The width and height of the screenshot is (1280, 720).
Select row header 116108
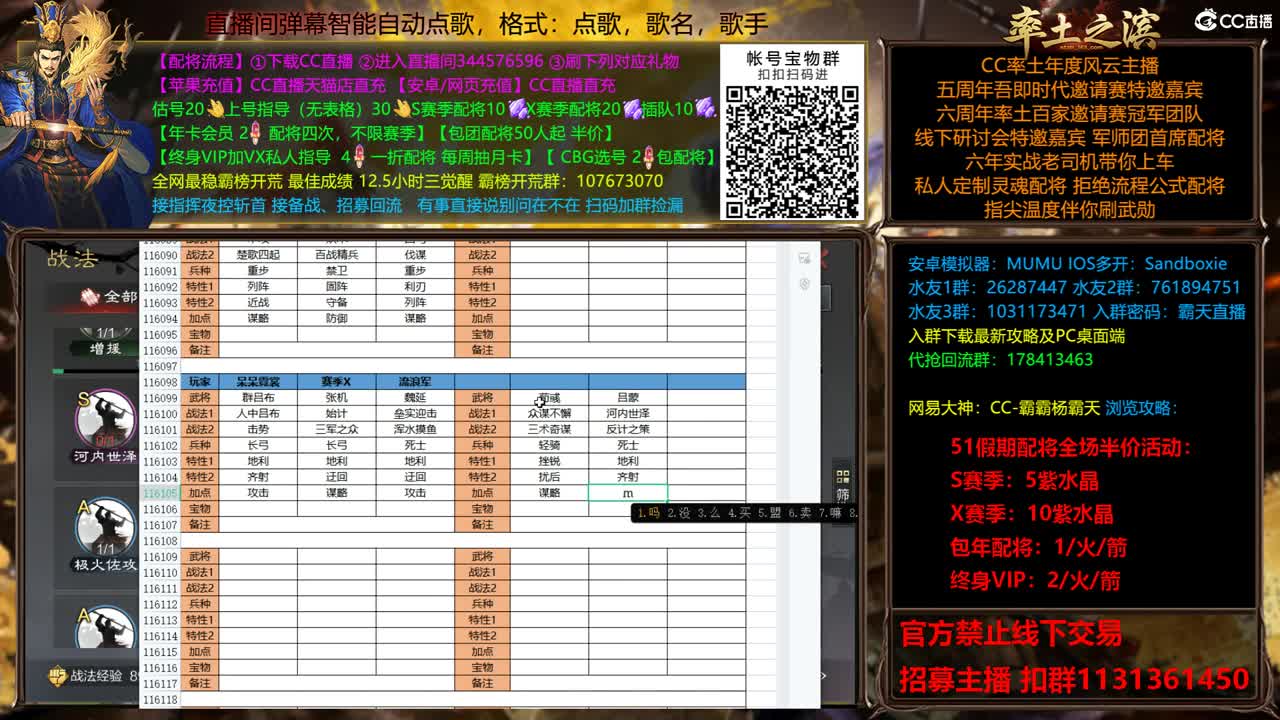tap(159, 541)
